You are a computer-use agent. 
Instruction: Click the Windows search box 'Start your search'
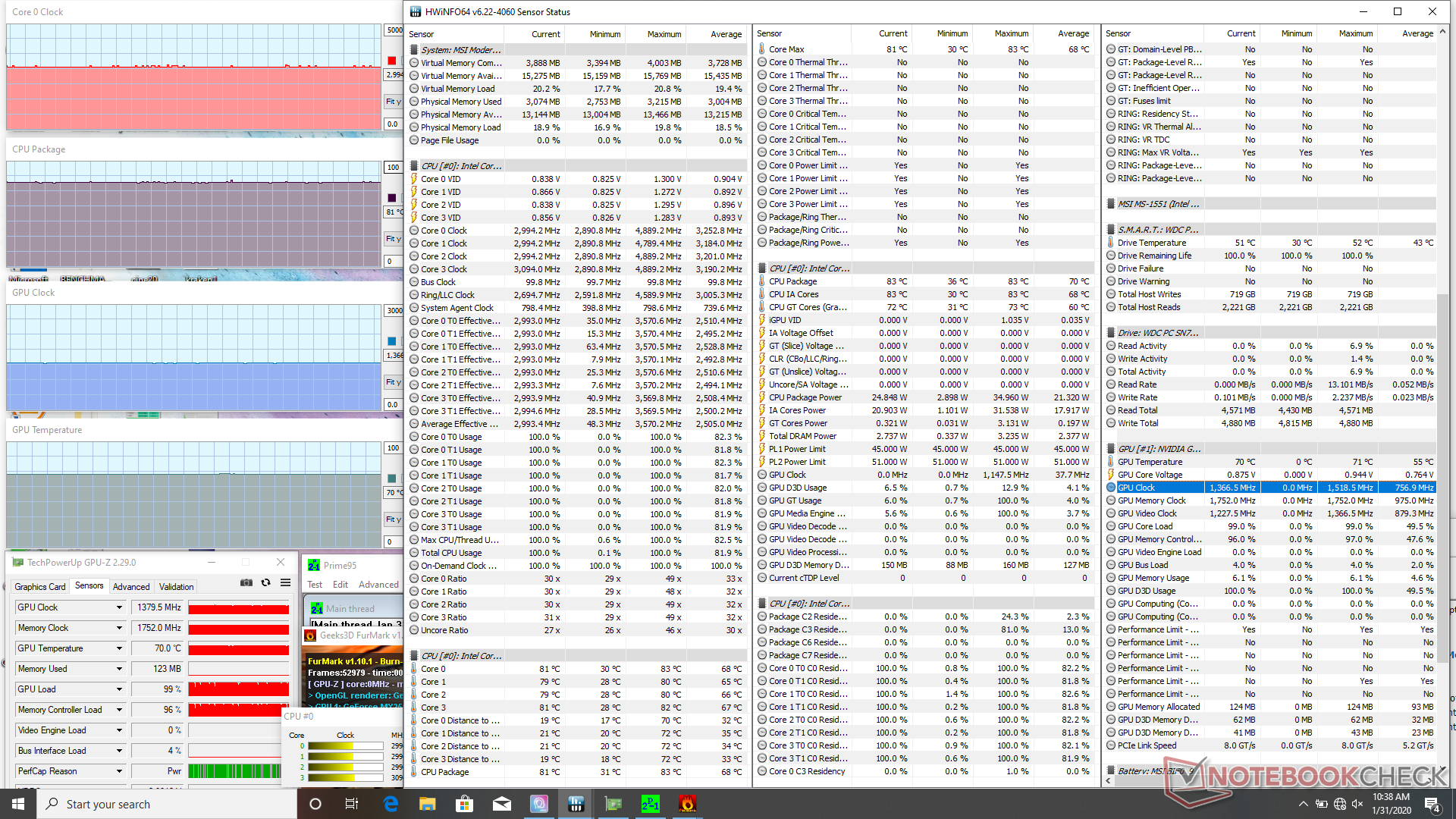click(167, 804)
